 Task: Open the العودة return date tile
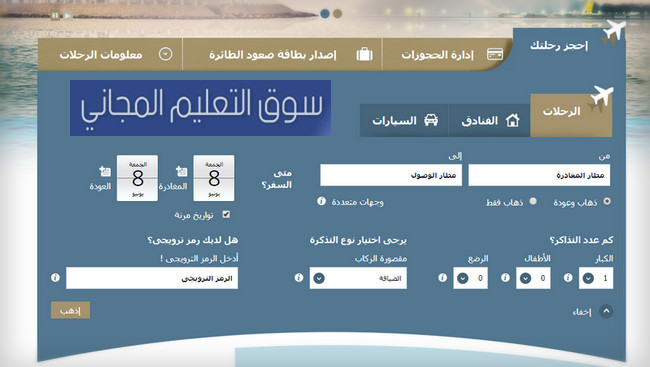click(137, 178)
